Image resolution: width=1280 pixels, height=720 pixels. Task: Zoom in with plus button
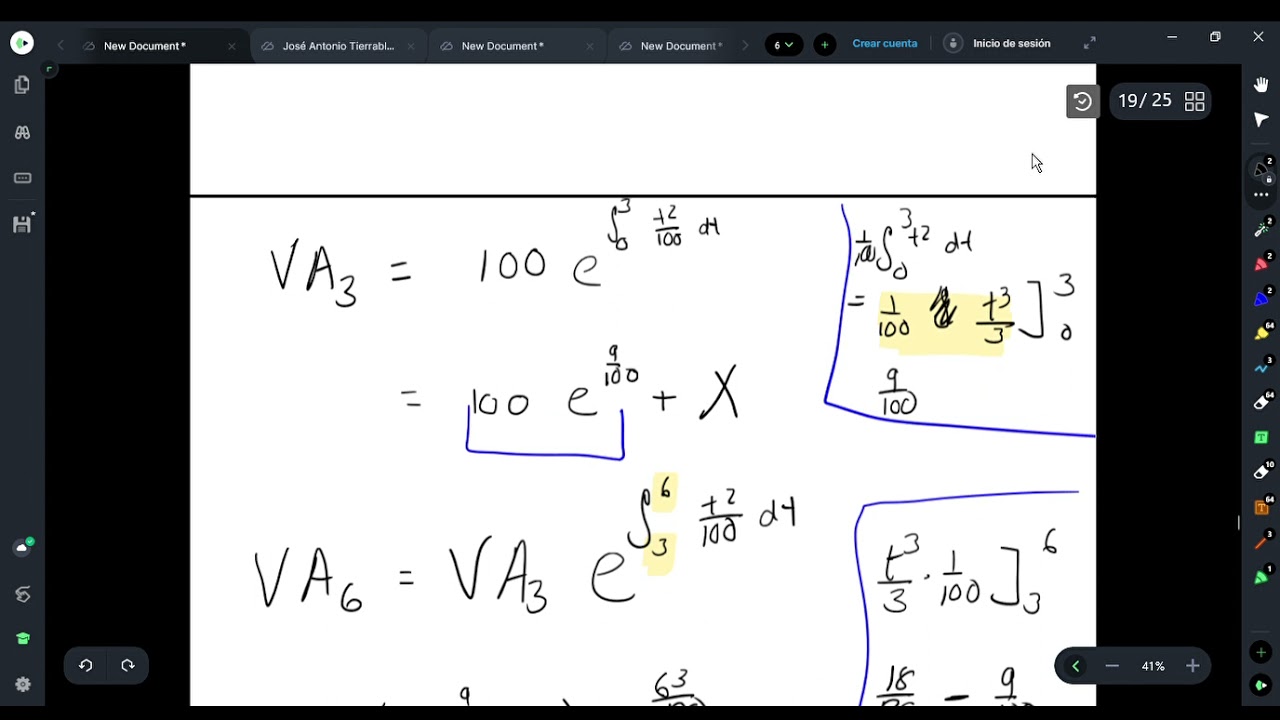coord(1192,666)
